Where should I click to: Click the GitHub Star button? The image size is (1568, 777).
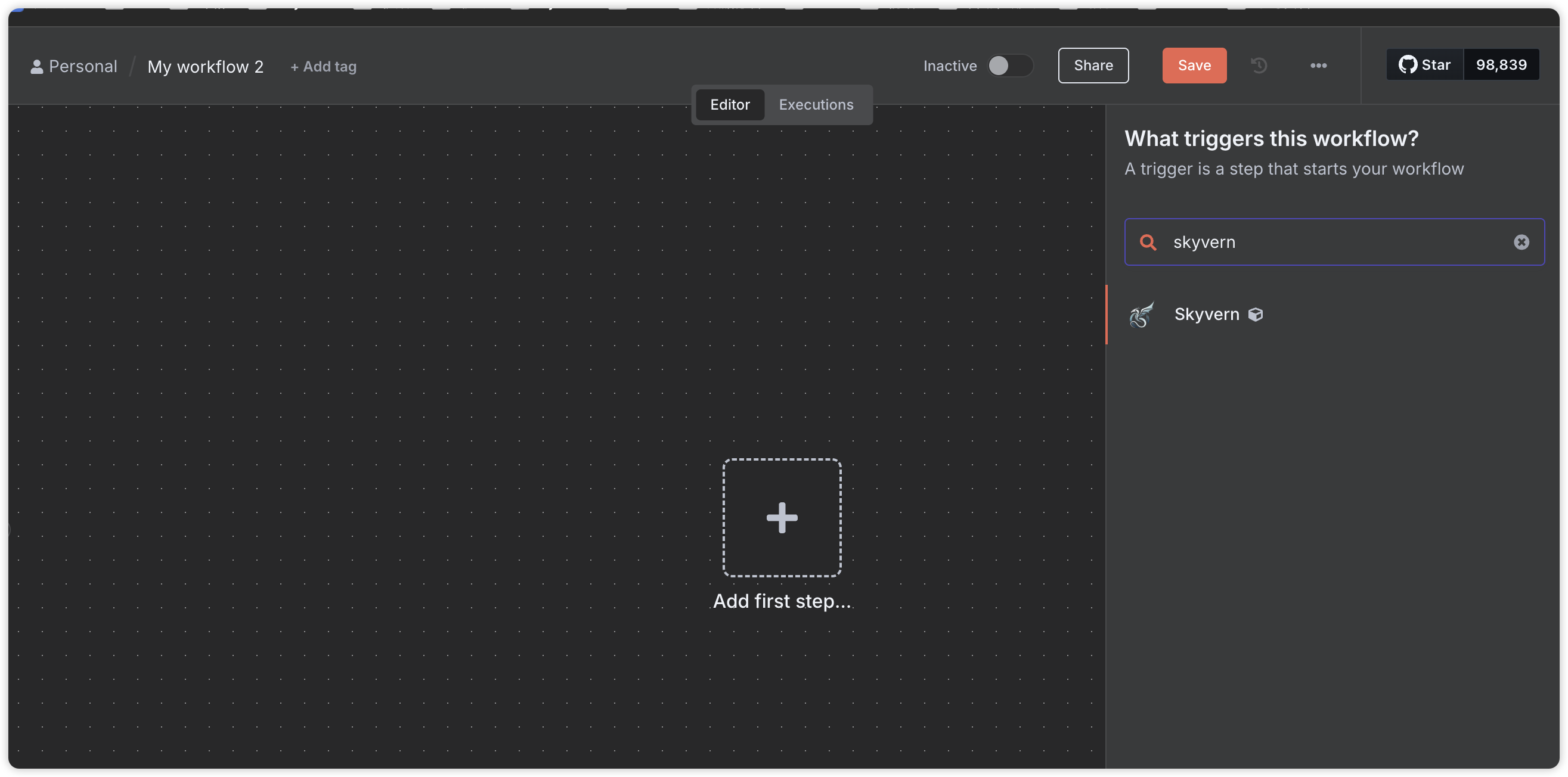pyautogui.click(x=1424, y=64)
